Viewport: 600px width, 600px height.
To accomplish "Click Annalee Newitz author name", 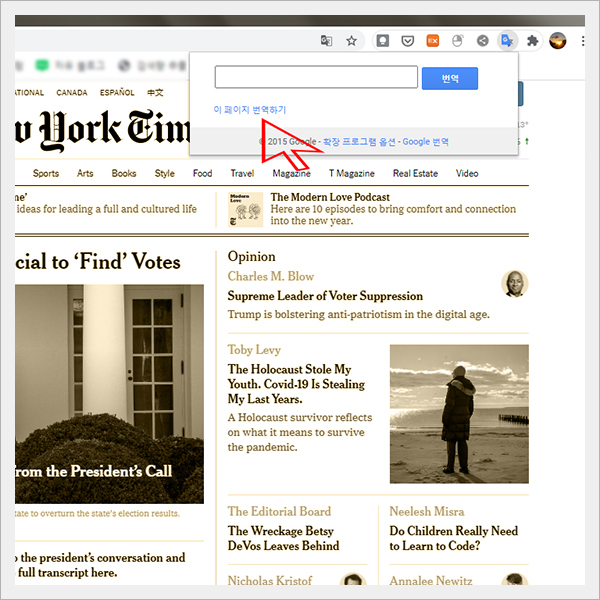I will 430,580.
